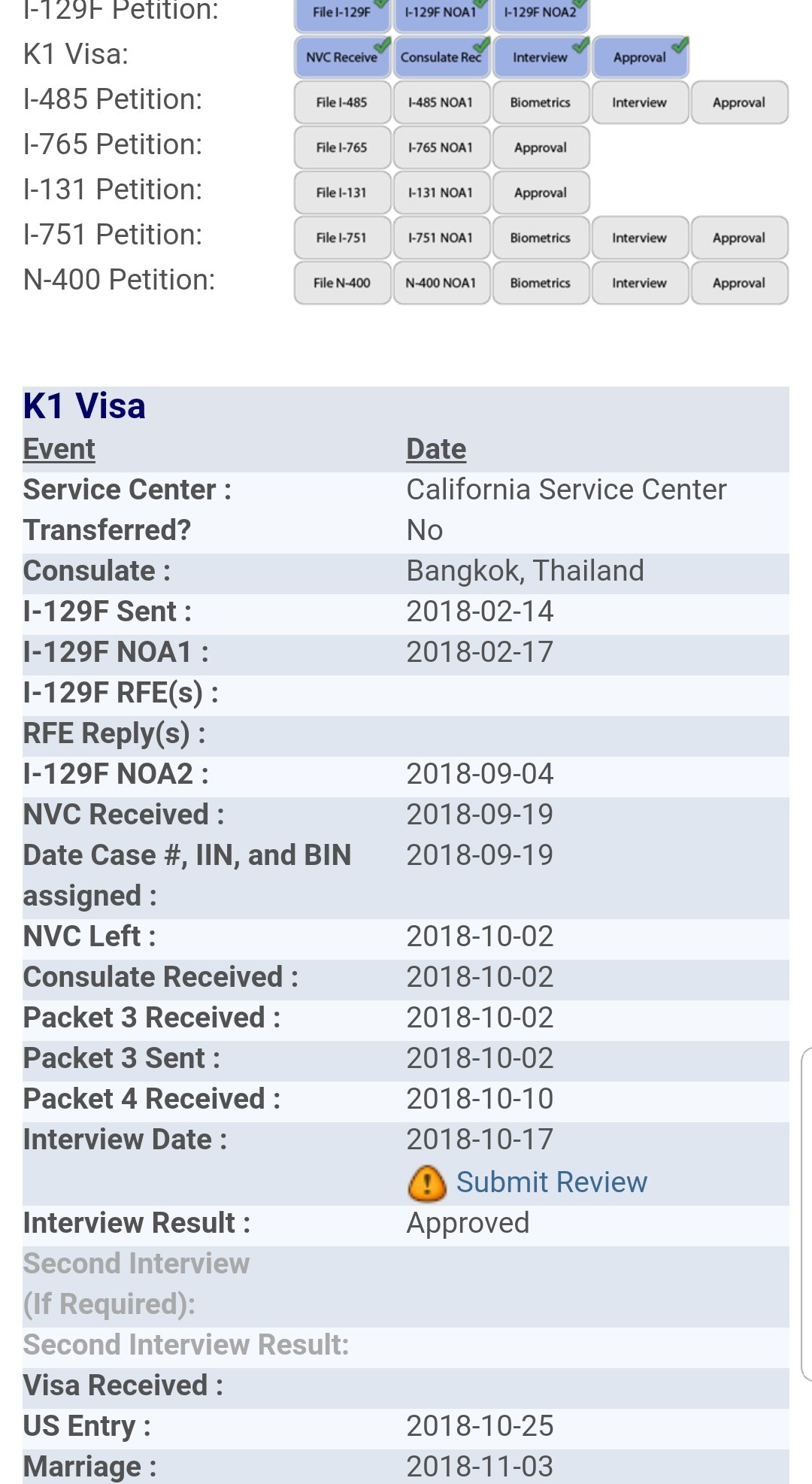Image resolution: width=812 pixels, height=1484 pixels.
Task: Select the N-400 Approval step
Action: click(x=739, y=283)
